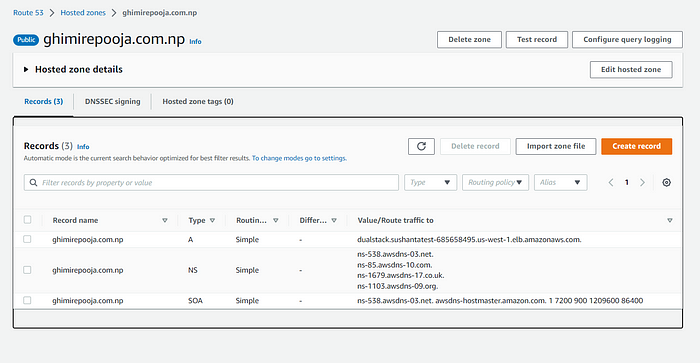The image size is (700, 363).
Task: Open the Alias filter dropdown
Action: [x=560, y=183]
